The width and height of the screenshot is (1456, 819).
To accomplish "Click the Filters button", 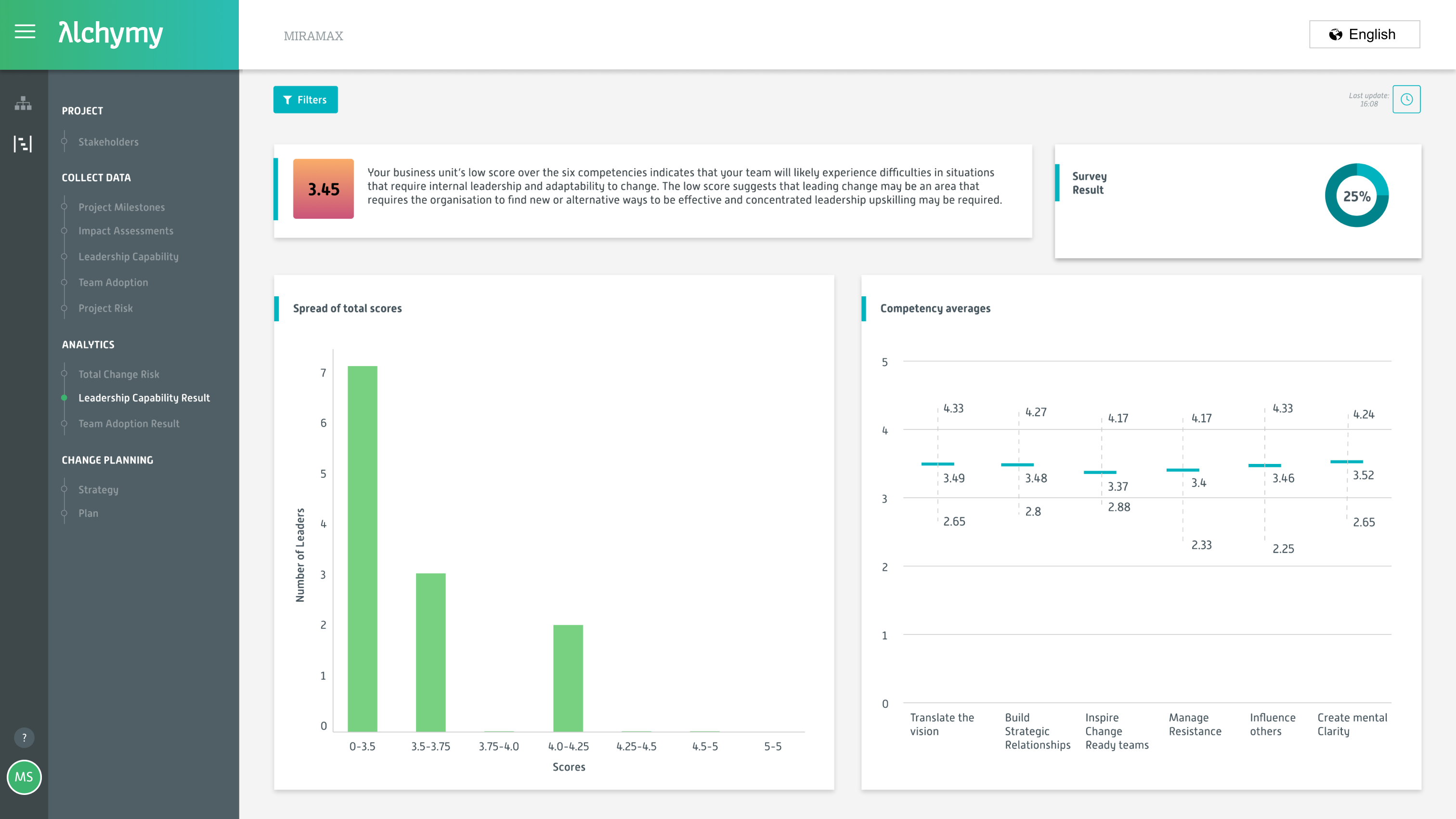I will (x=305, y=100).
